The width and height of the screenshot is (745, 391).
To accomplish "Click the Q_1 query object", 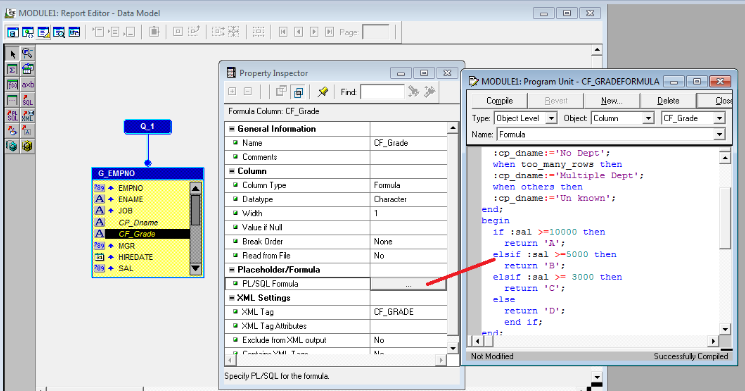I will pos(148,126).
